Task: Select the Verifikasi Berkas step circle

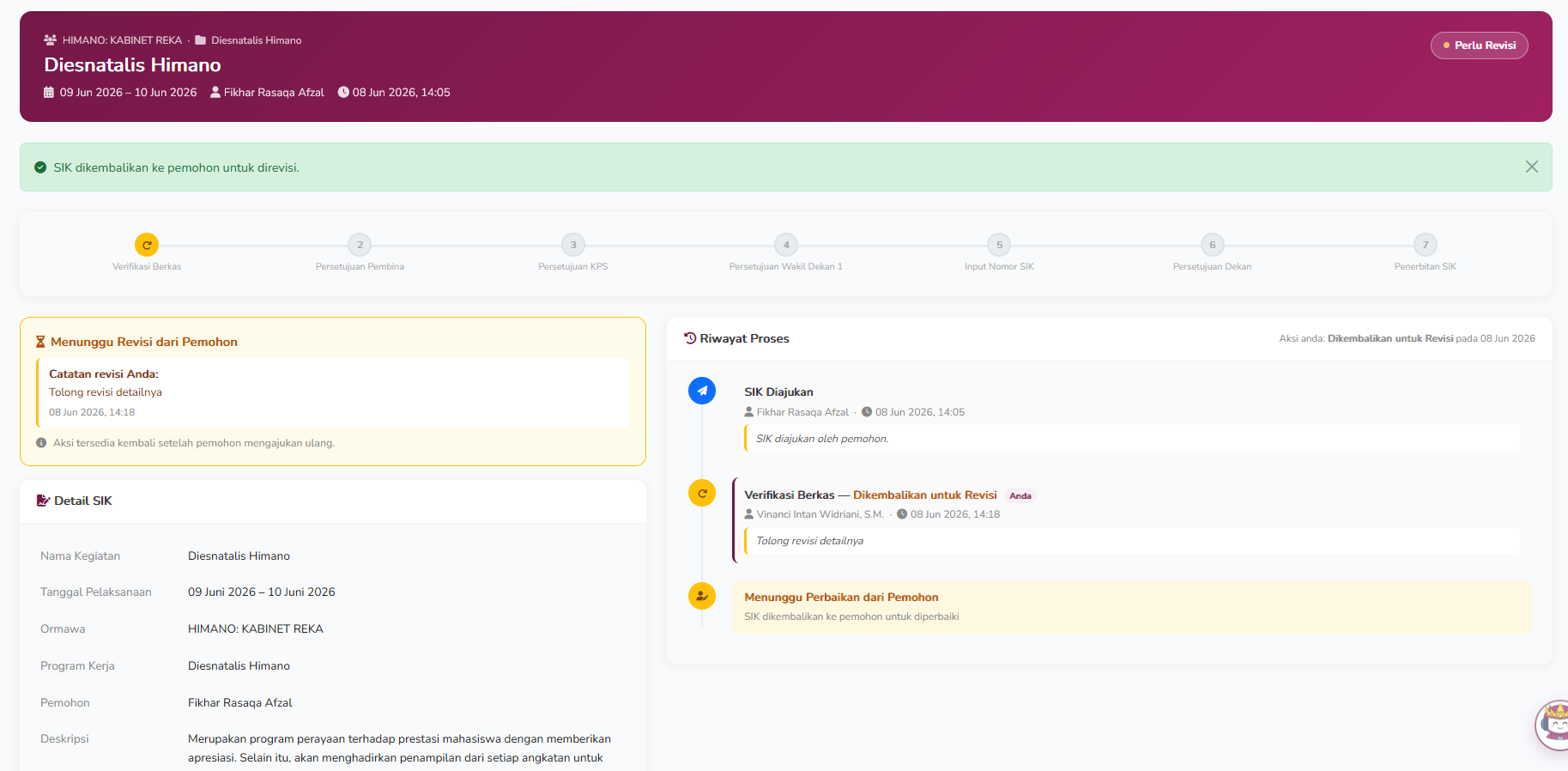Action: (x=147, y=245)
